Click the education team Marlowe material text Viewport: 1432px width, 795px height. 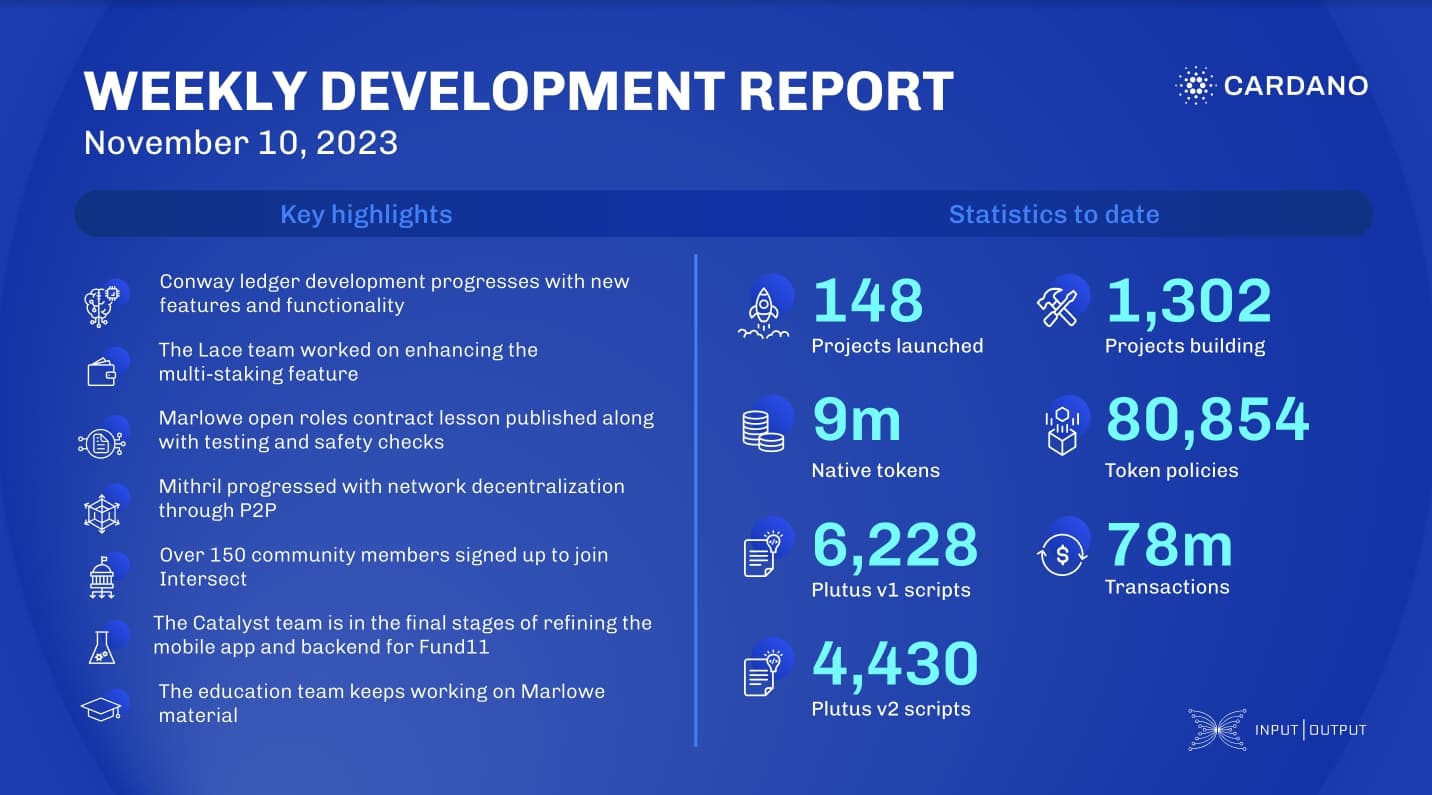(x=382, y=703)
